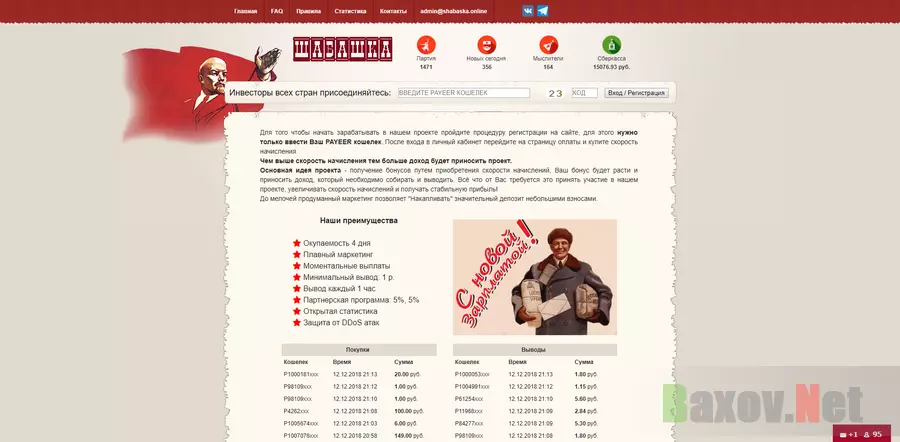Click the Вход / Регистрация button

coord(637,93)
